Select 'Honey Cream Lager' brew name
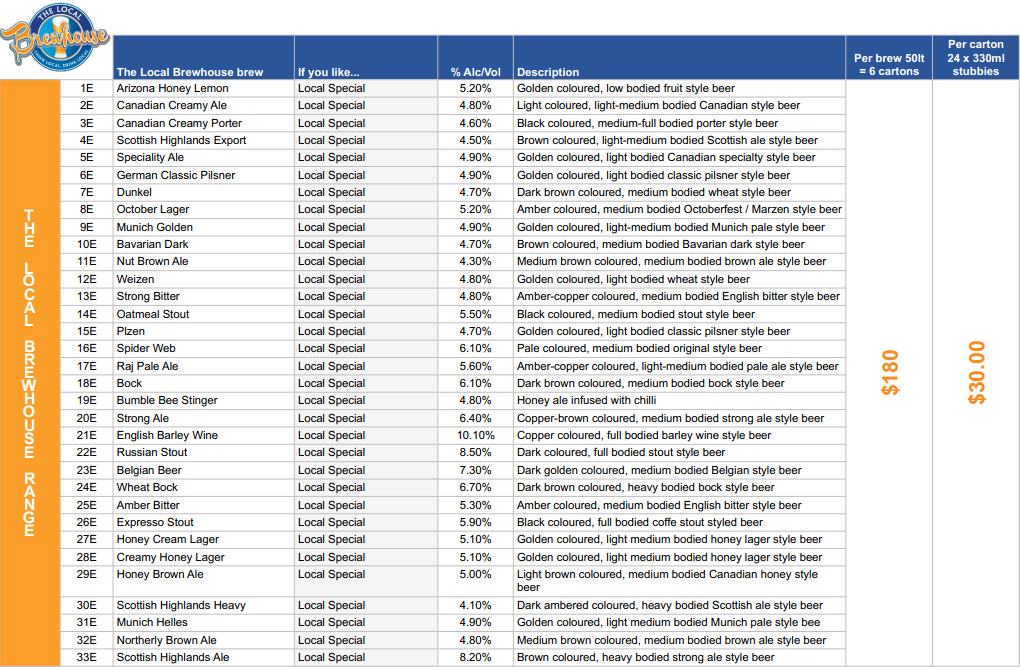 168,539
